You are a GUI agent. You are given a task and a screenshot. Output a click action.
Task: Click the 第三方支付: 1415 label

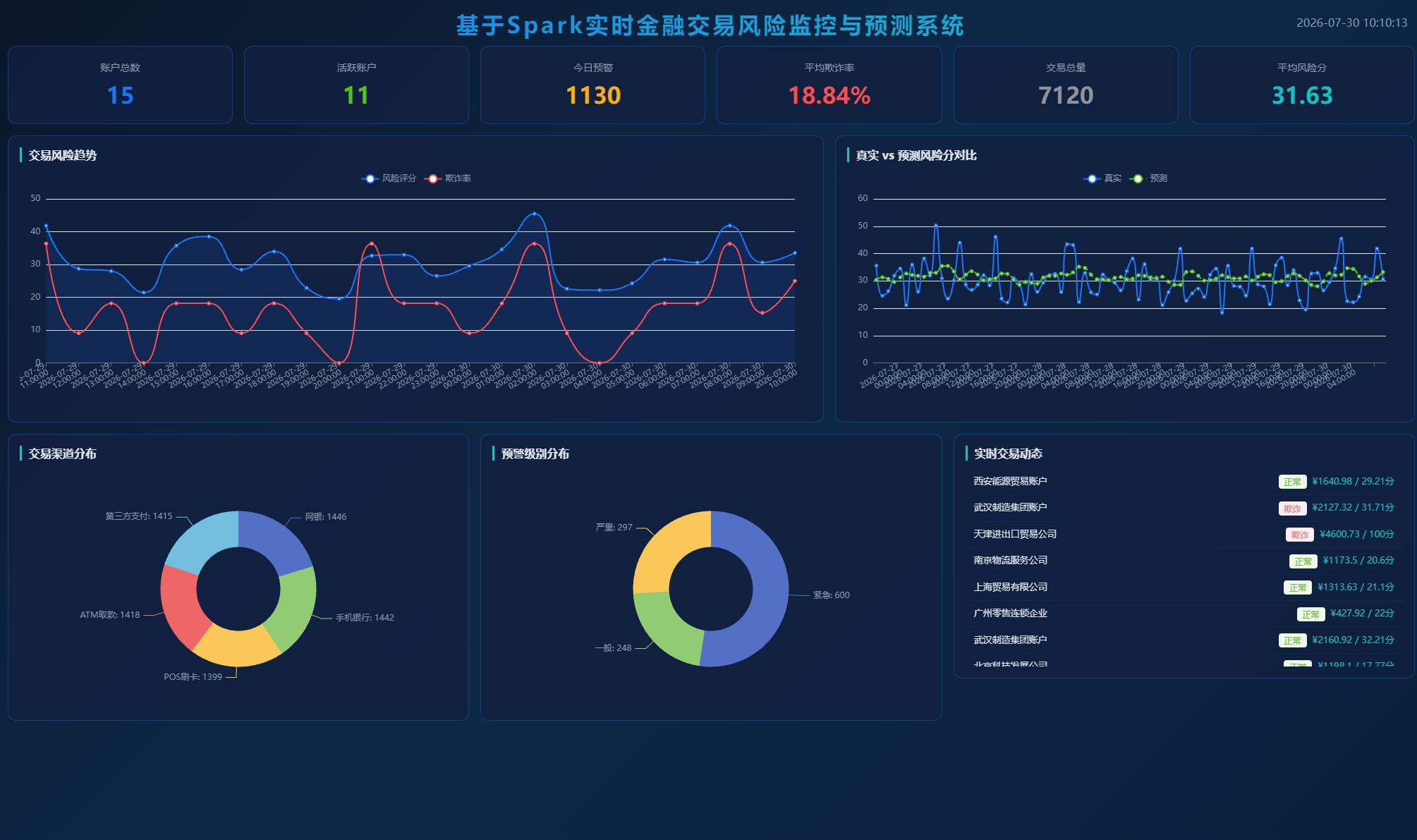(x=139, y=516)
